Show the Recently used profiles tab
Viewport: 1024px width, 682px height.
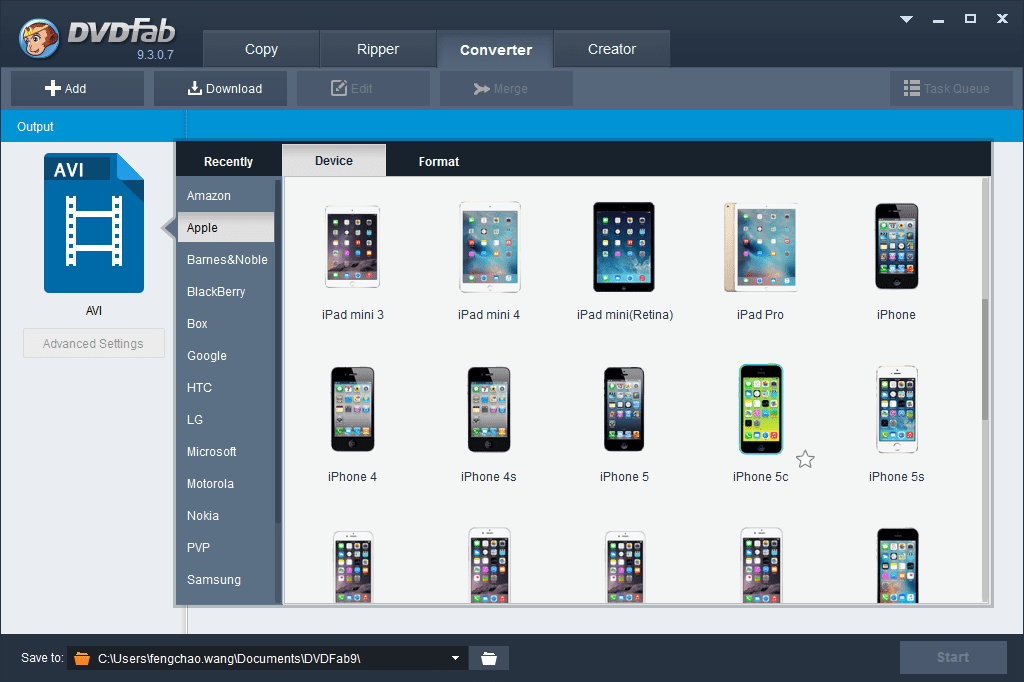229,161
